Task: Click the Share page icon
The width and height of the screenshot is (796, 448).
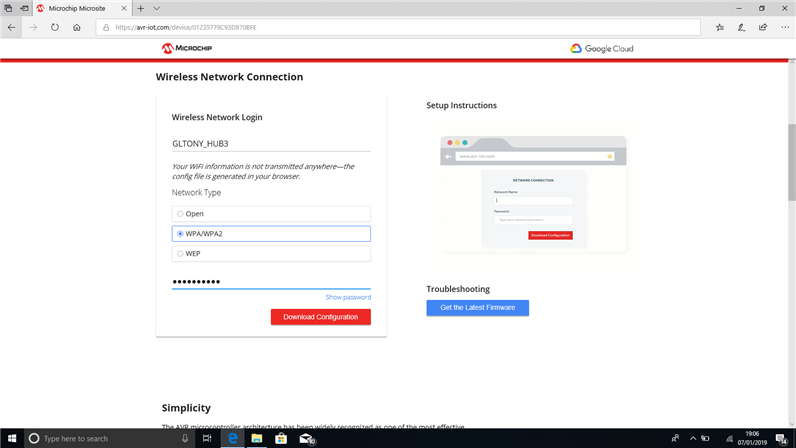Action: click(x=763, y=27)
